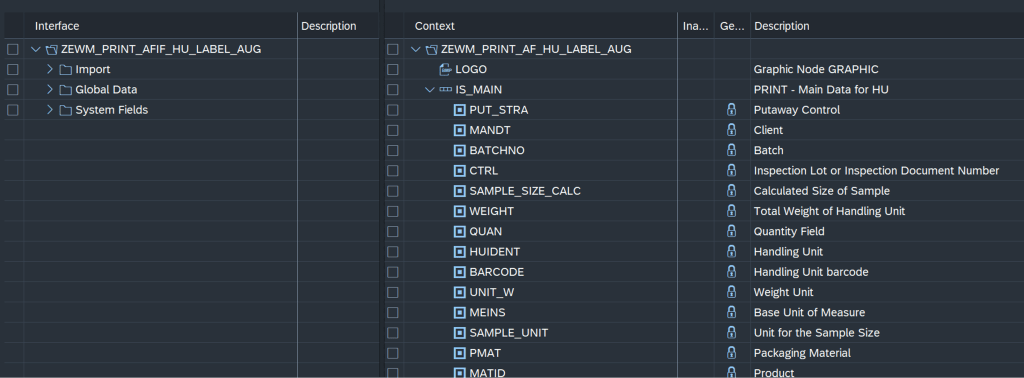Click the BARCODE field icon
This screenshot has width=1024, height=378.
click(460, 272)
